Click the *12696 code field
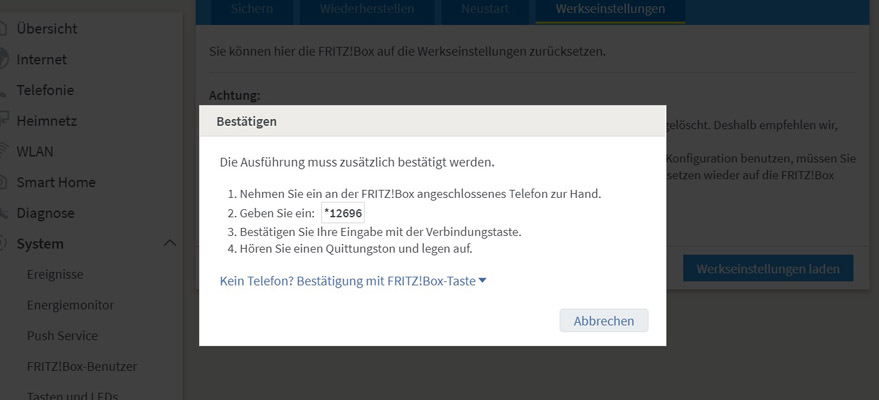 point(343,213)
